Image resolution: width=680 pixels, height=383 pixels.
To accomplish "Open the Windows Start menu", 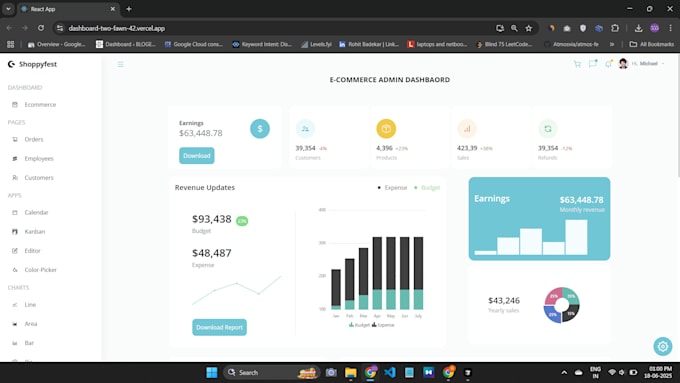I will (x=212, y=372).
